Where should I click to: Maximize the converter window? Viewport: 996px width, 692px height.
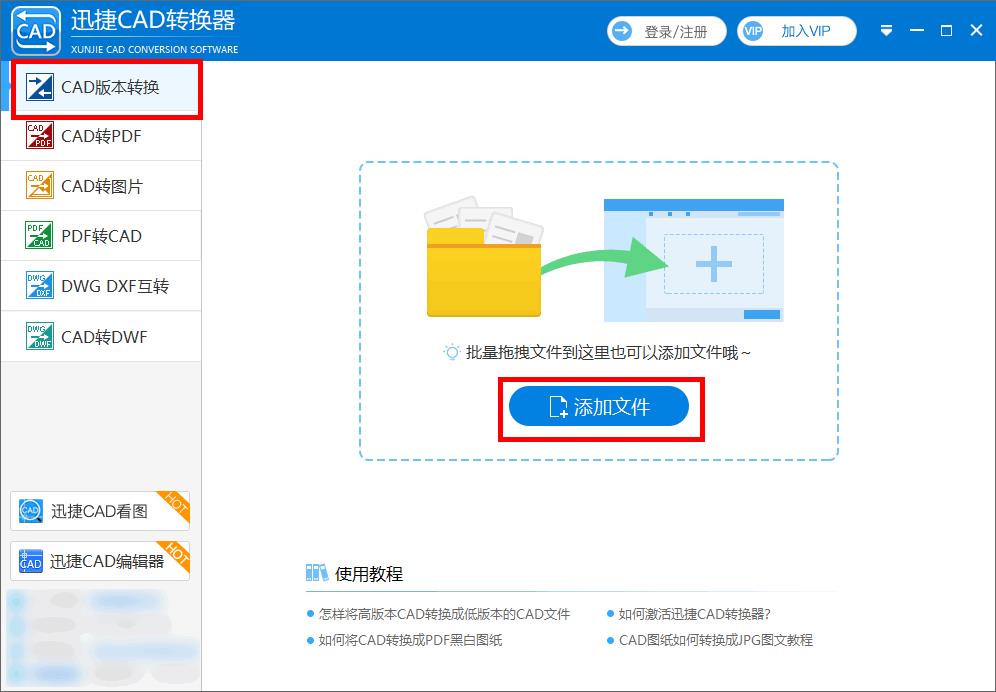click(x=946, y=31)
